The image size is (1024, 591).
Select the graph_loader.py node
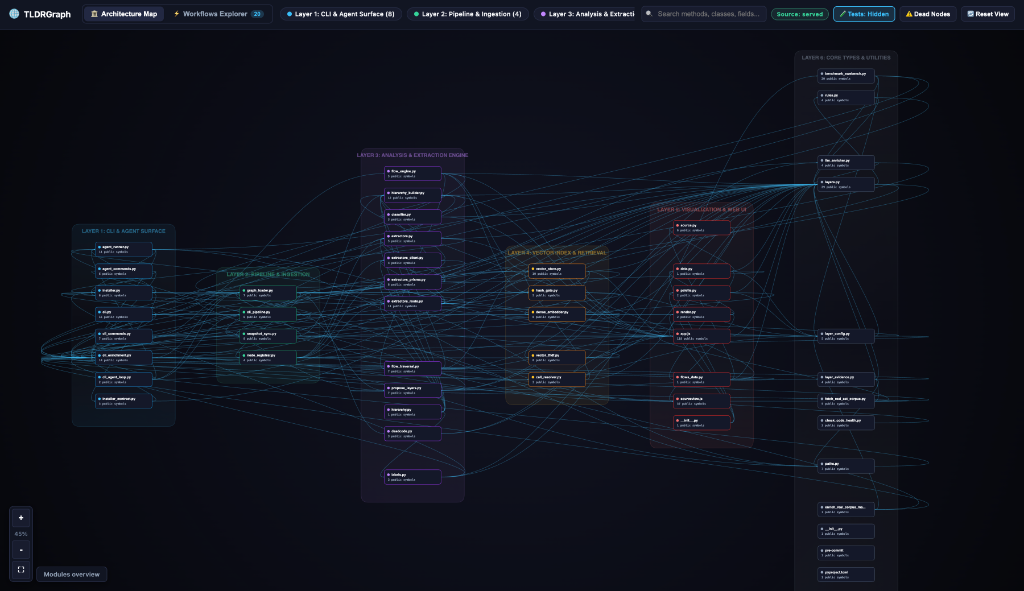coord(268,293)
